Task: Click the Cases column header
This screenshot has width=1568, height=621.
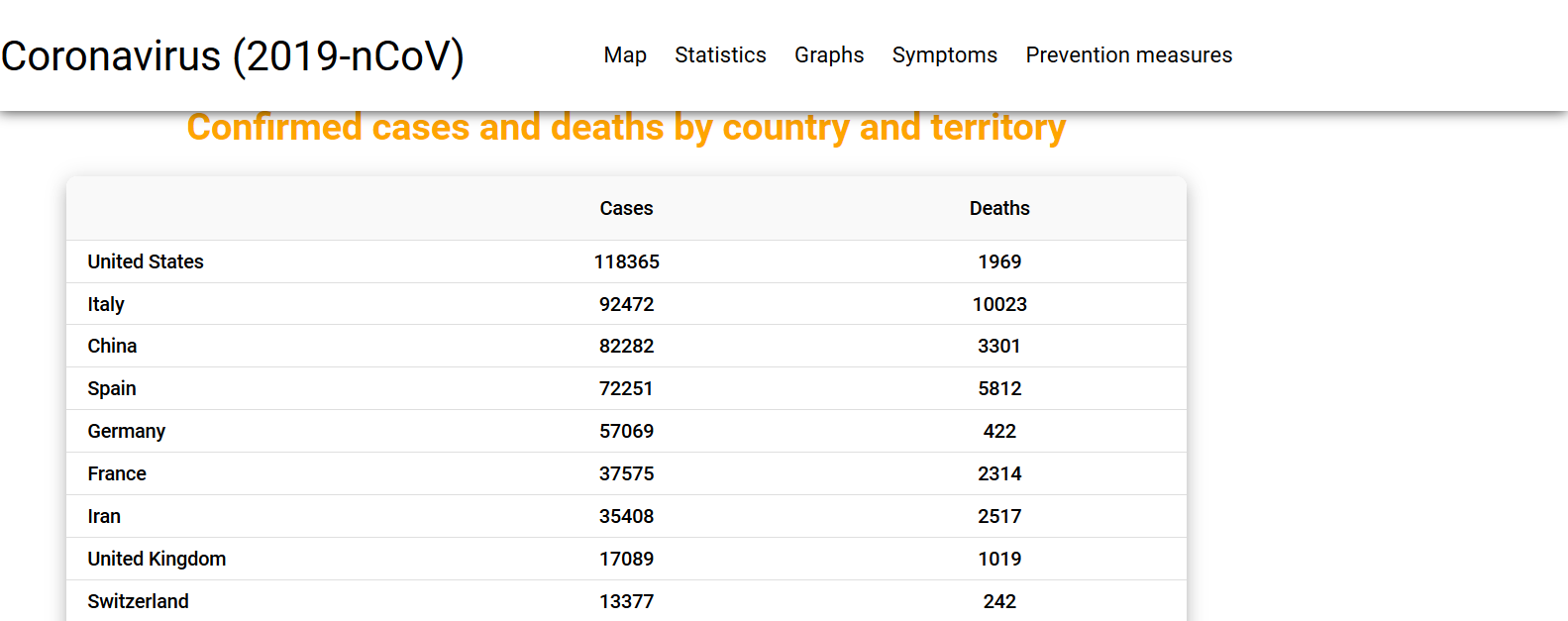Action: coord(626,209)
